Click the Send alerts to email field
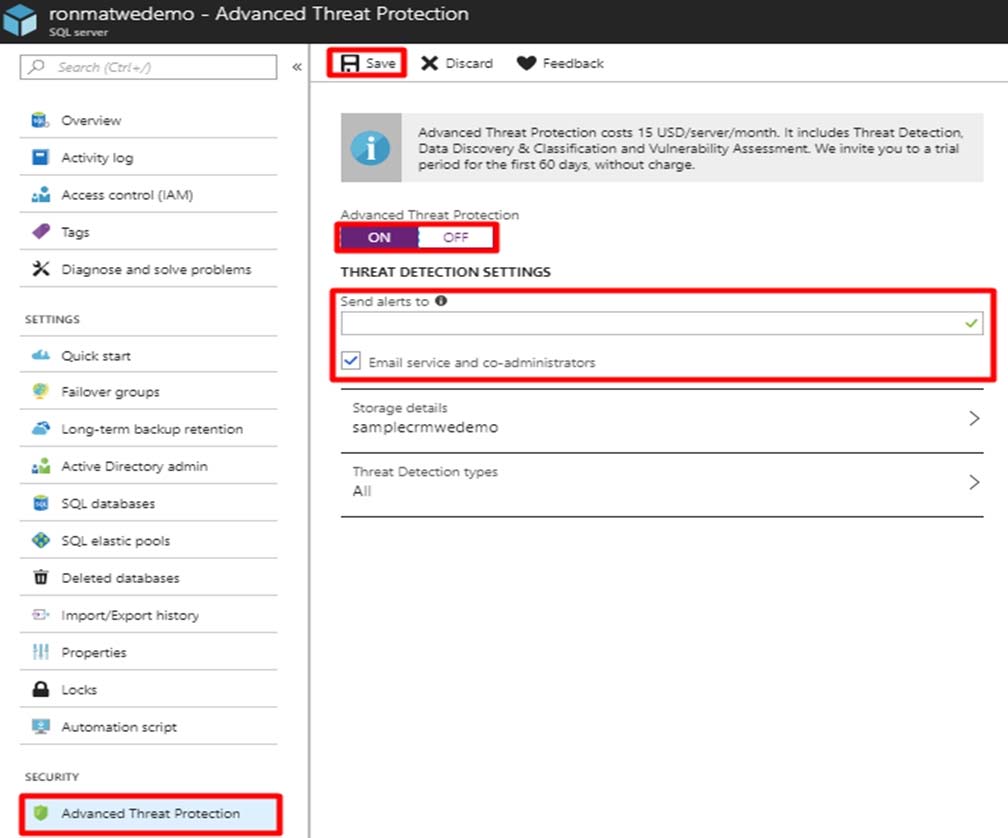 pos(662,323)
